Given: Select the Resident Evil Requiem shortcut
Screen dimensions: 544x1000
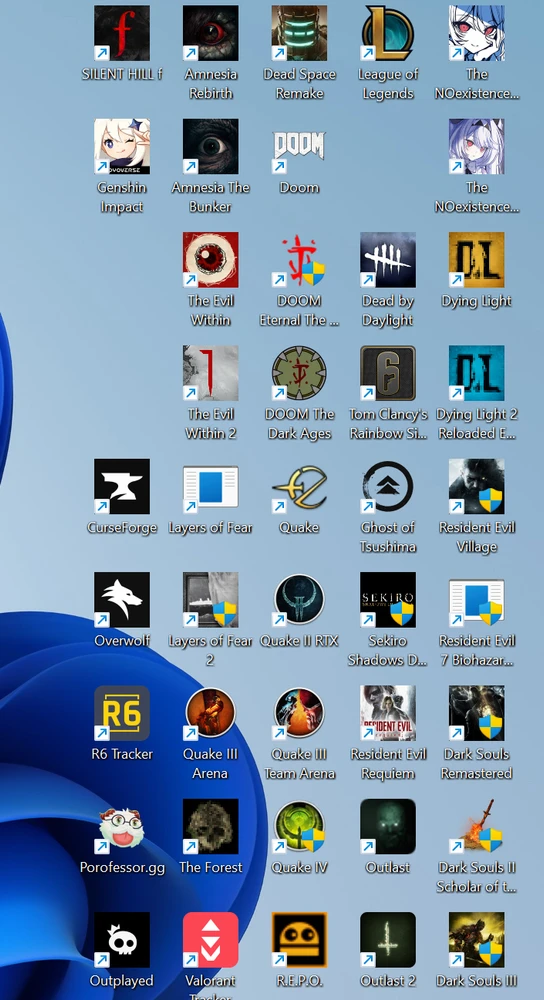Looking at the screenshot, I should click(x=388, y=713).
